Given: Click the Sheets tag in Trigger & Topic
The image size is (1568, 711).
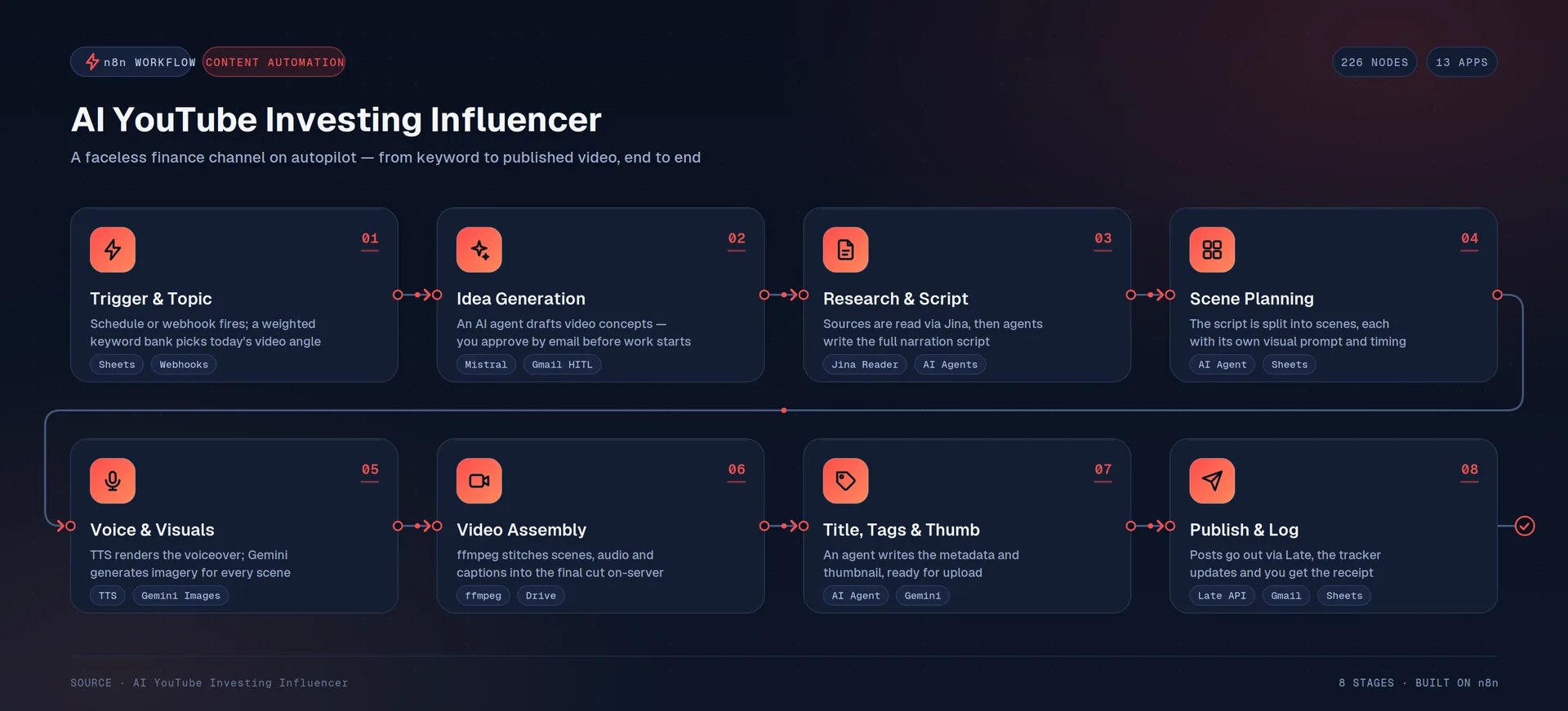Looking at the screenshot, I should tap(117, 365).
